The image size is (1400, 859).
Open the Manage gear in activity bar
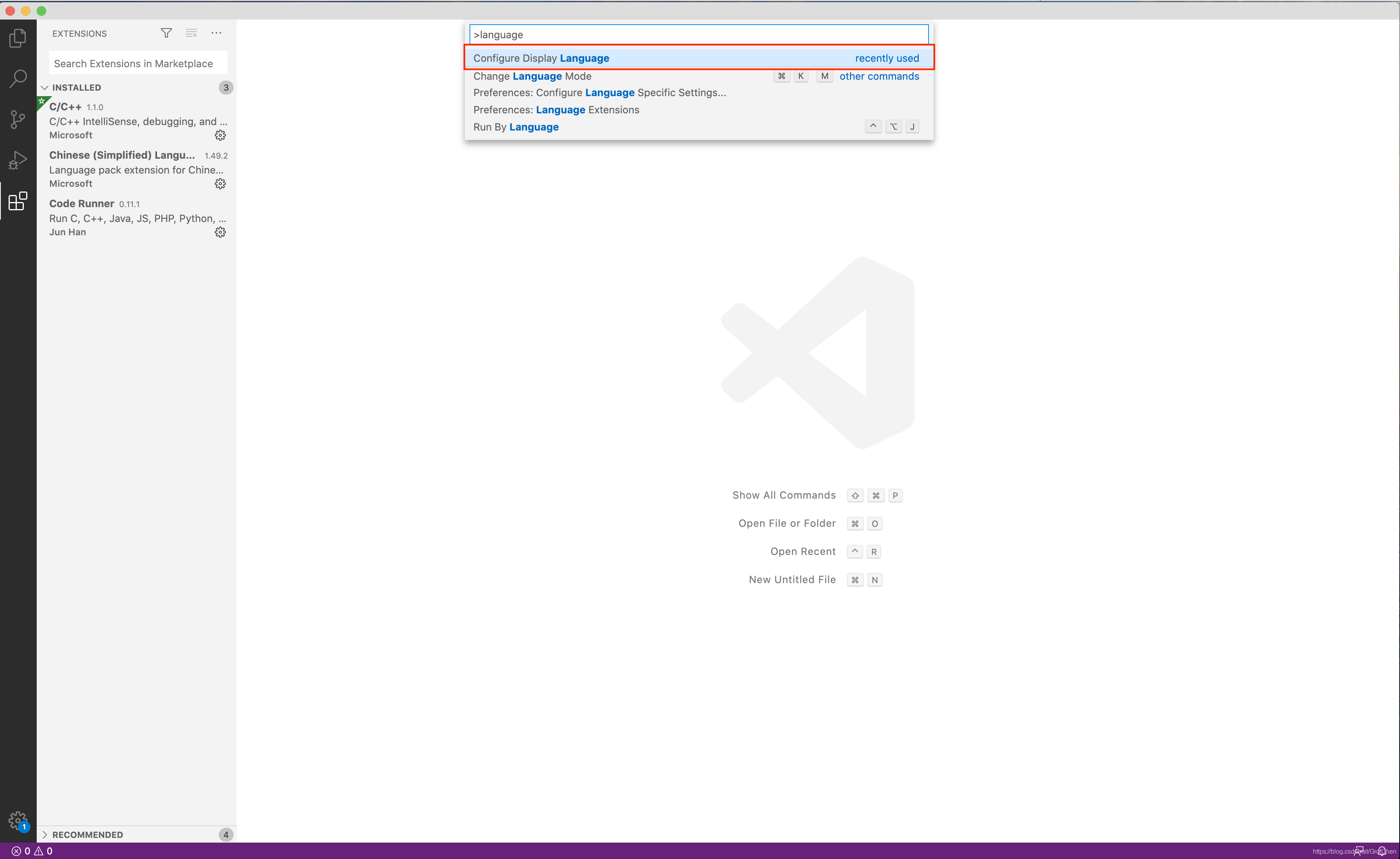click(18, 821)
